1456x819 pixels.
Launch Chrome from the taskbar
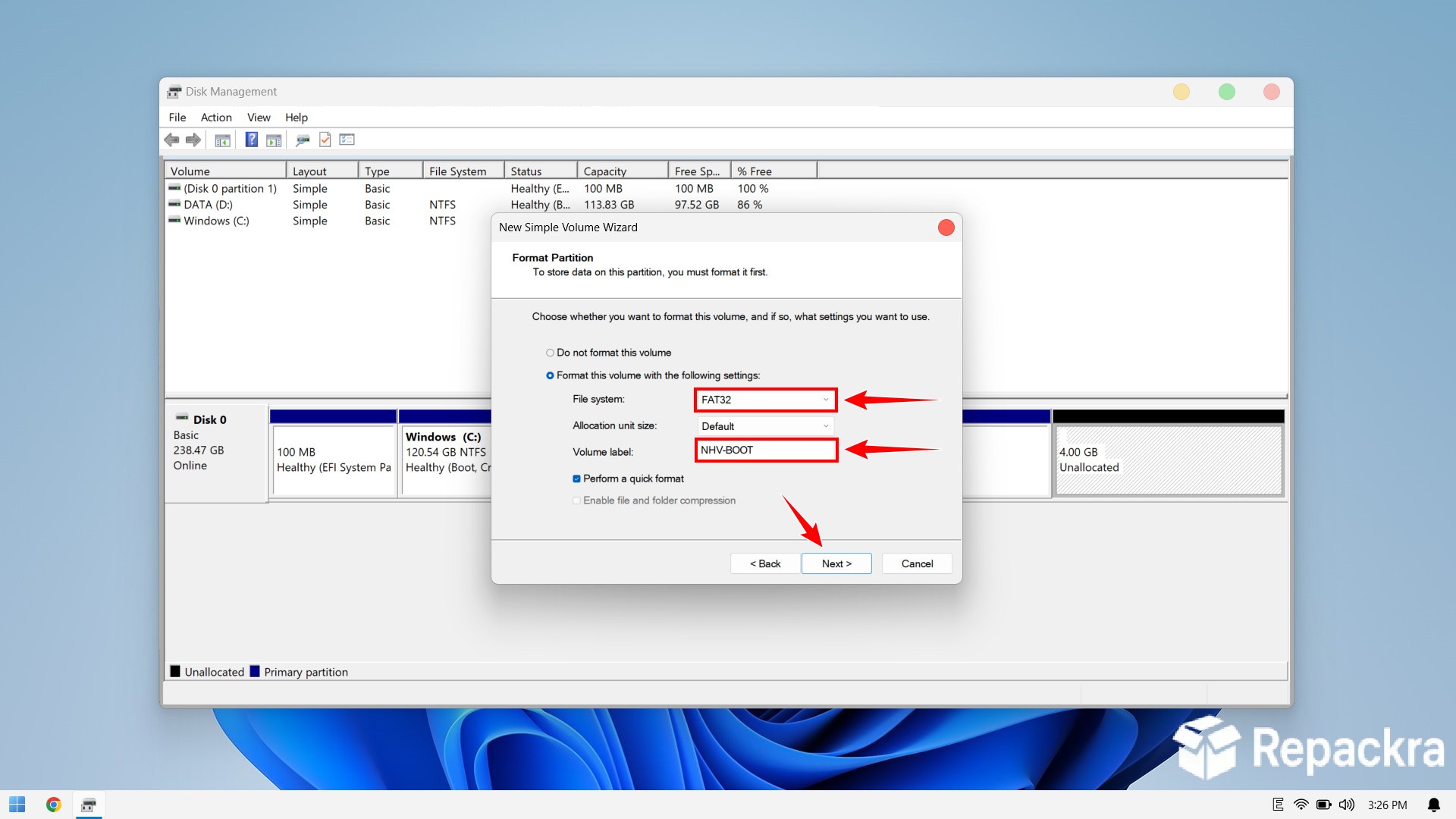click(53, 805)
